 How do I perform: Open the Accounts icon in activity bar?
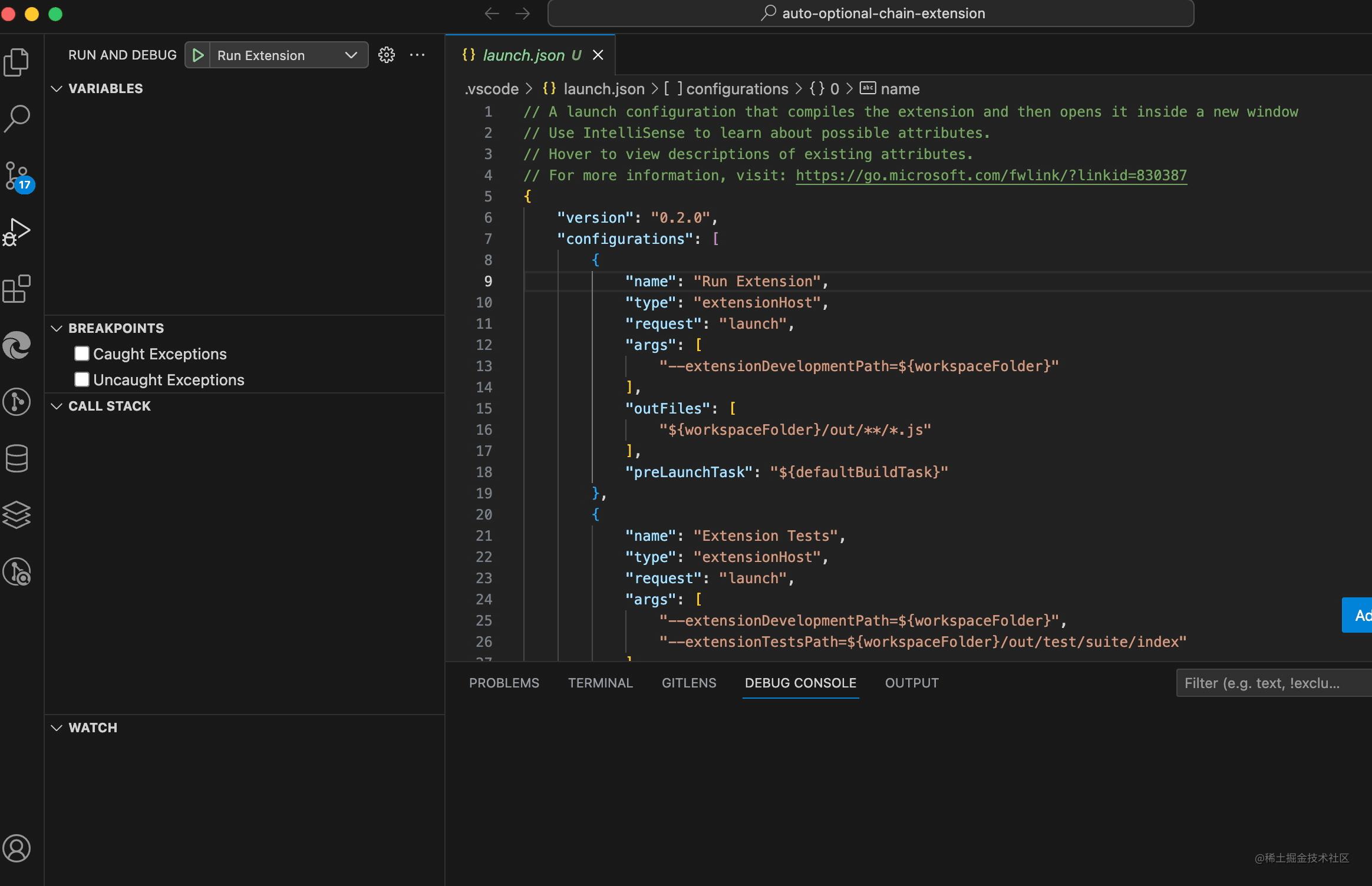click(17, 848)
